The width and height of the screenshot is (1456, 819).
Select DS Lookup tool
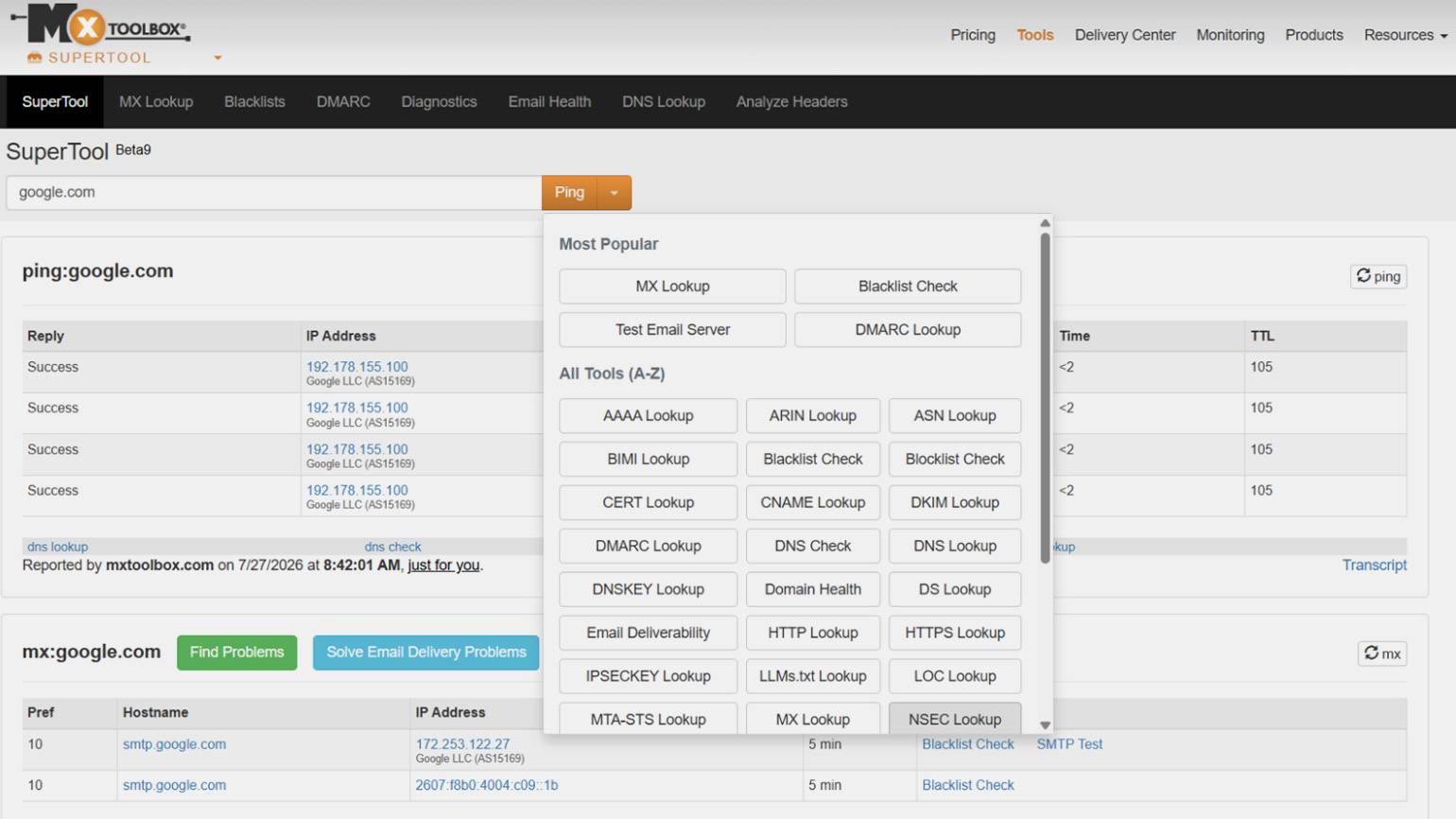tap(955, 590)
